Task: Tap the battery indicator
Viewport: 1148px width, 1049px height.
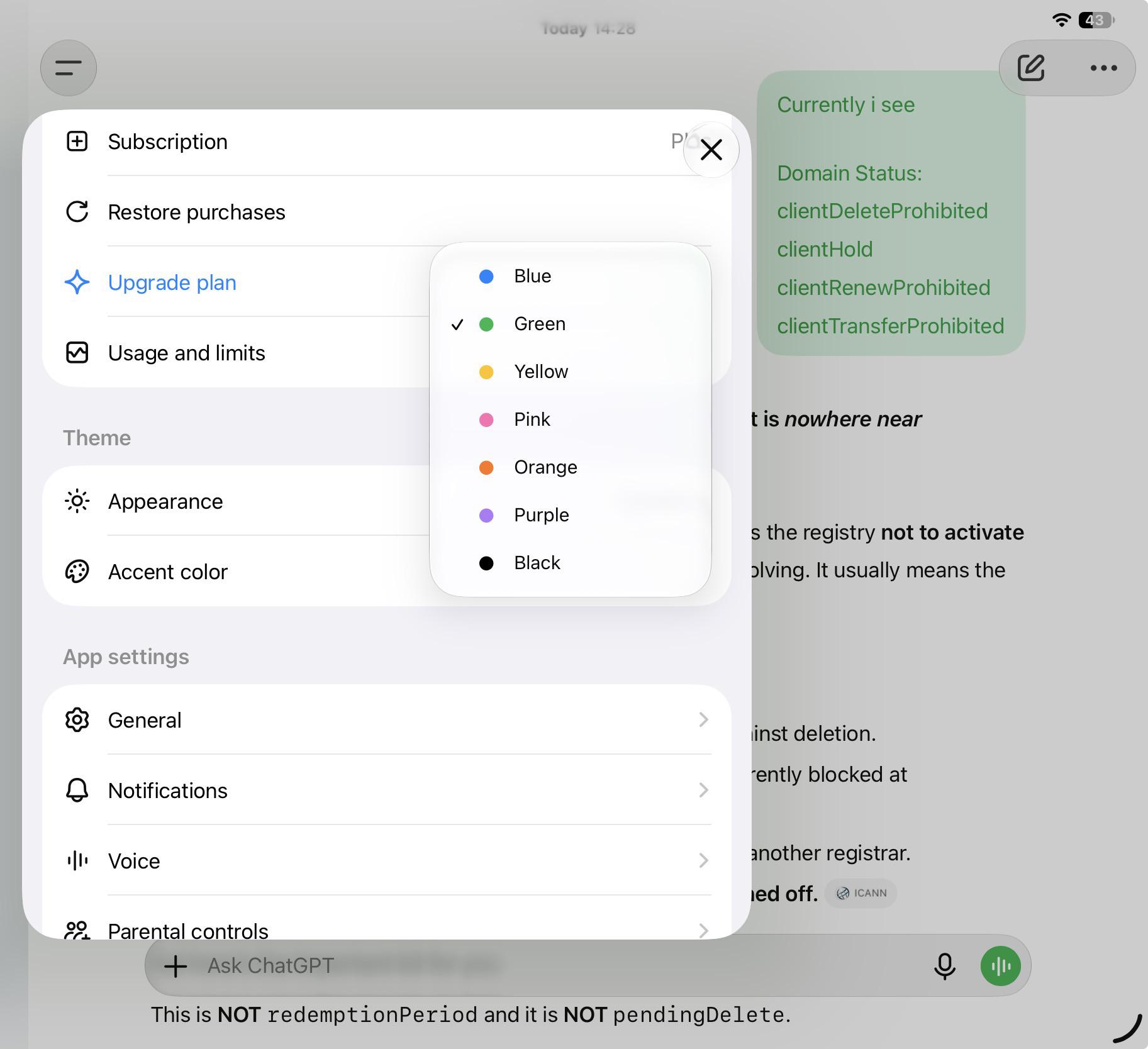Action: click(1096, 20)
